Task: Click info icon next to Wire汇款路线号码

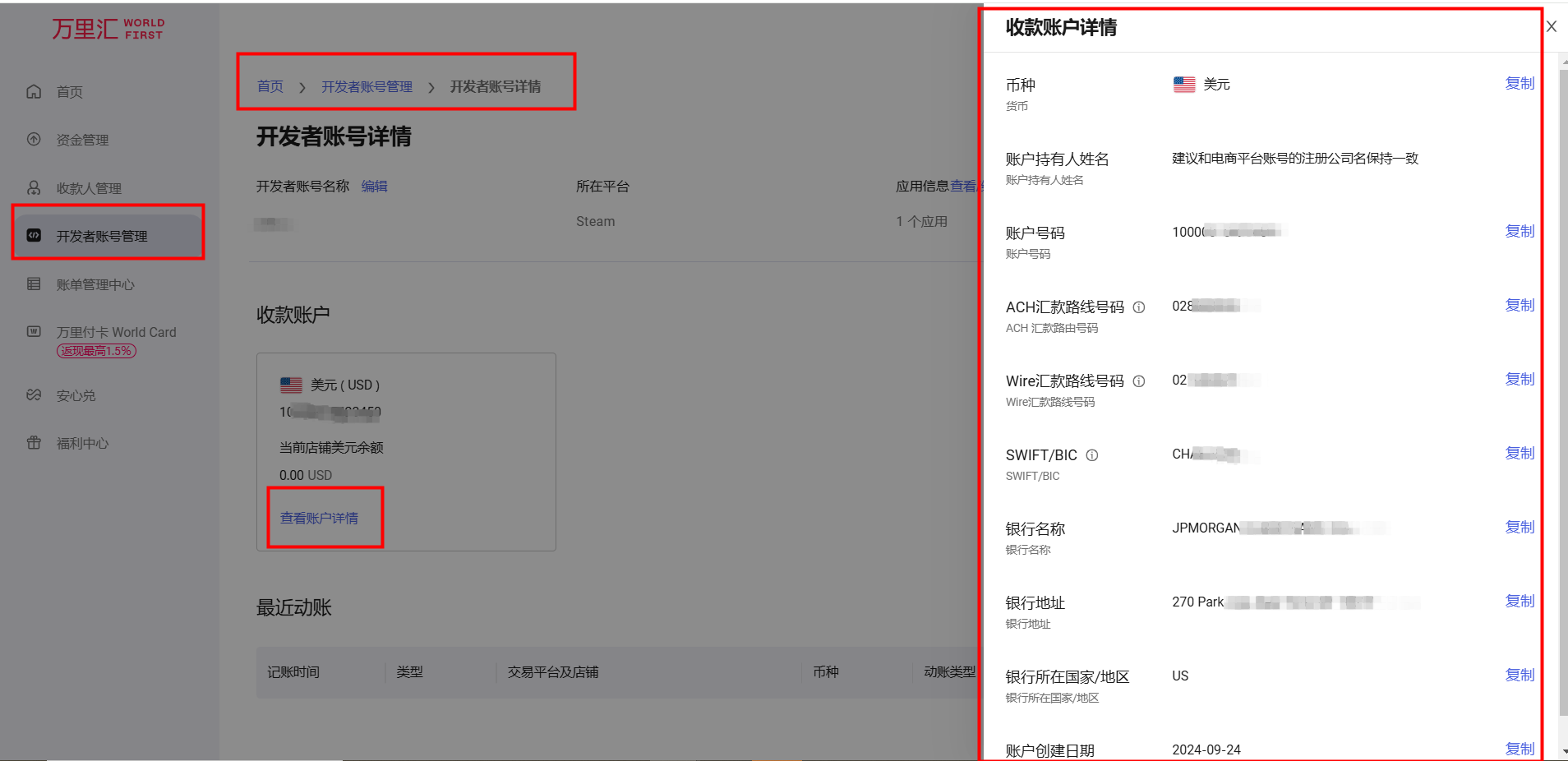Action: pyautogui.click(x=1139, y=381)
